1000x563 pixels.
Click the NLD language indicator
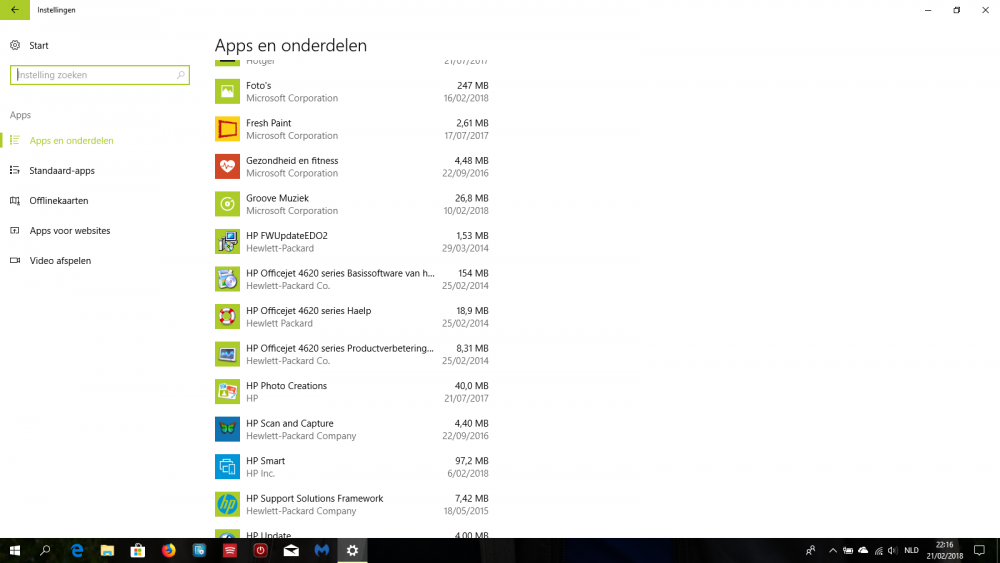pos(911,550)
